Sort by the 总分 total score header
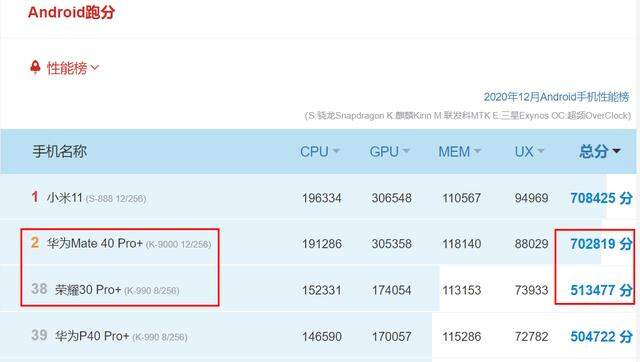Image resolution: width=640 pixels, height=362 pixels. (600, 151)
